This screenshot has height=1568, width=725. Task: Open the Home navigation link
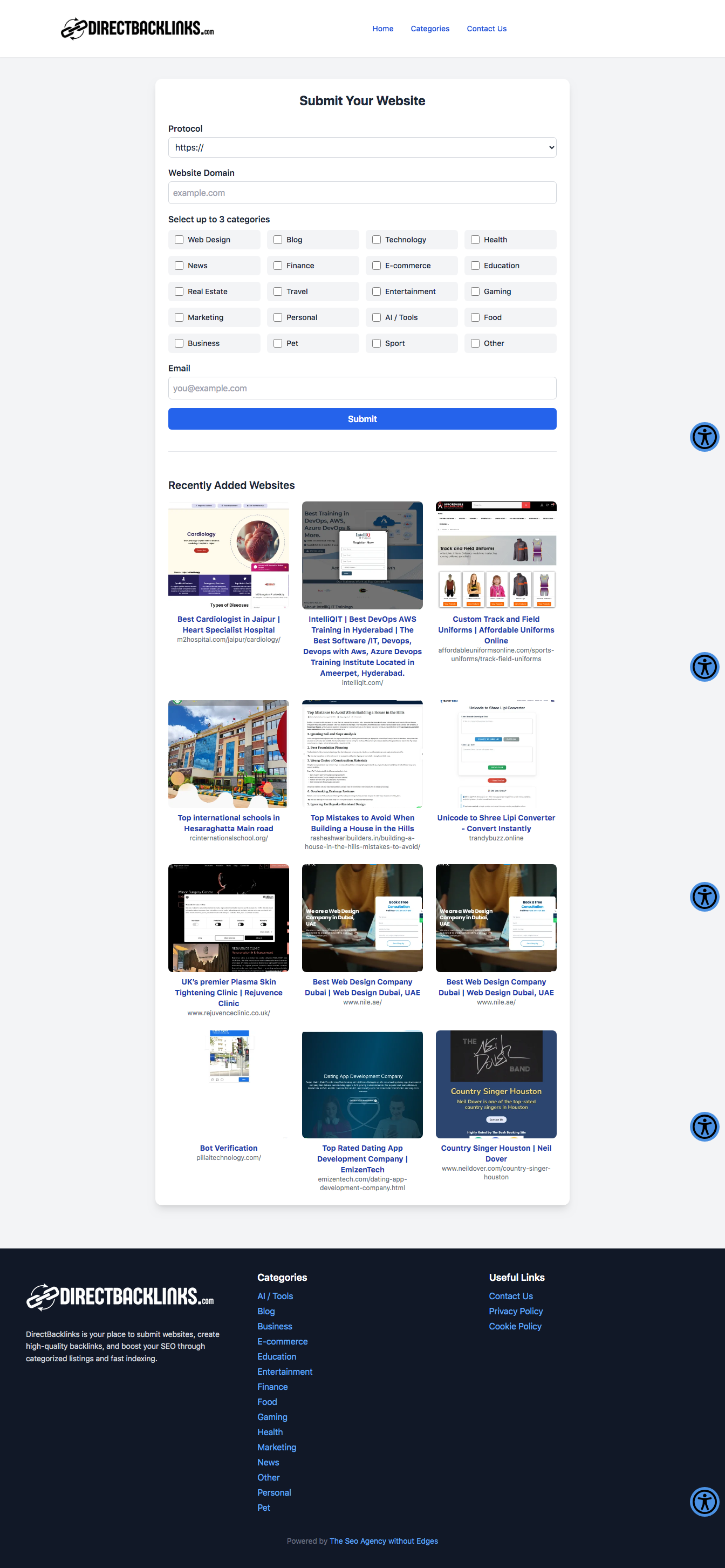382,29
